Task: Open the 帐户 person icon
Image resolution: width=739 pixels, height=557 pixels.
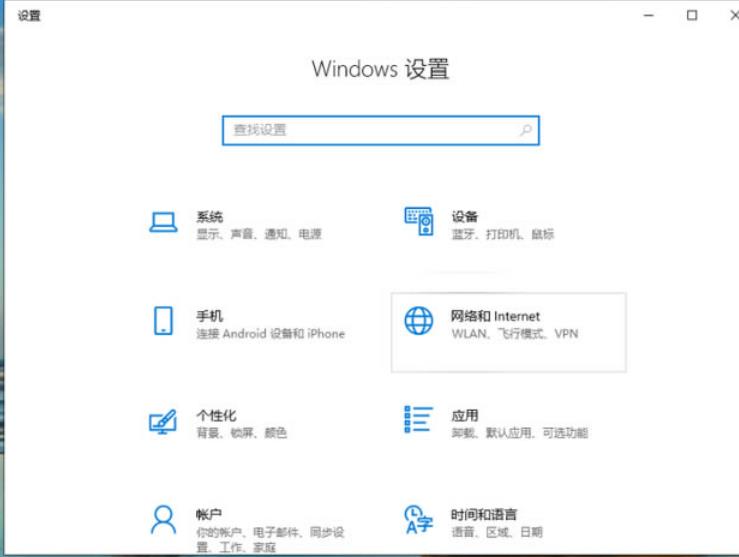Action: coord(163,520)
